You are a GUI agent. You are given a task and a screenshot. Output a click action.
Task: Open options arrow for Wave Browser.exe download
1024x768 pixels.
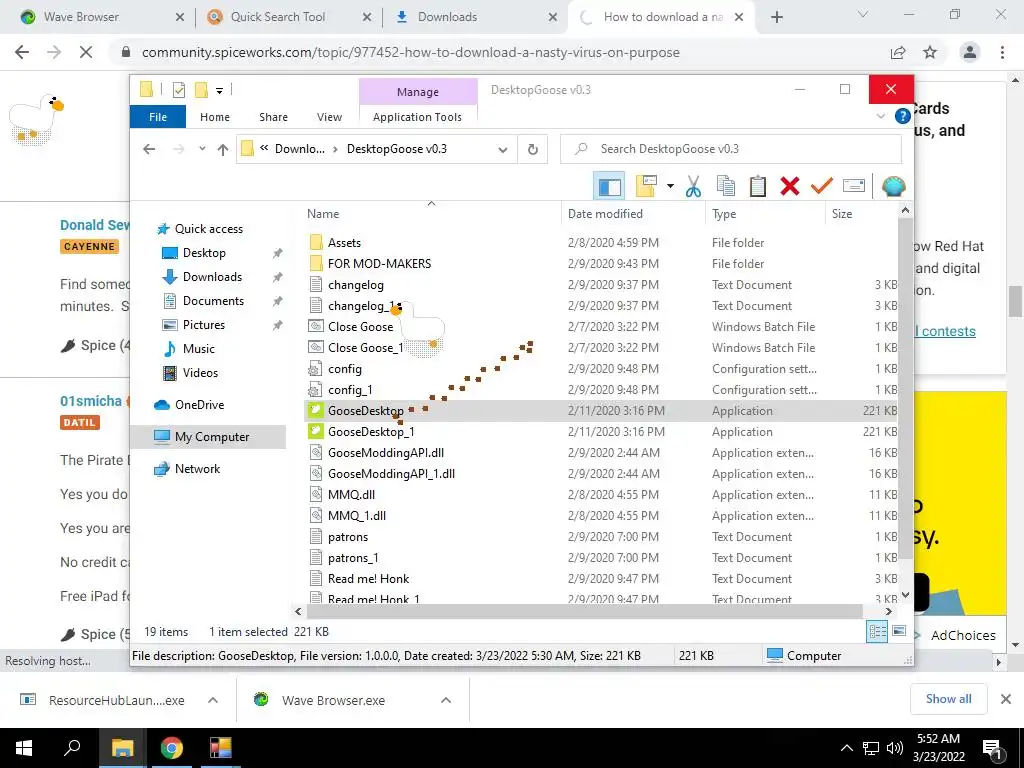tap(446, 701)
